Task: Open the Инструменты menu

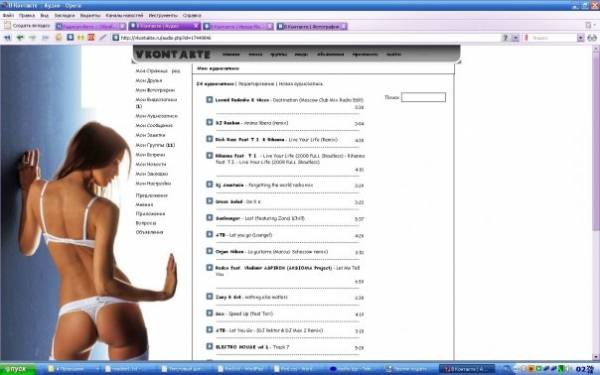Action: [x=163, y=15]
